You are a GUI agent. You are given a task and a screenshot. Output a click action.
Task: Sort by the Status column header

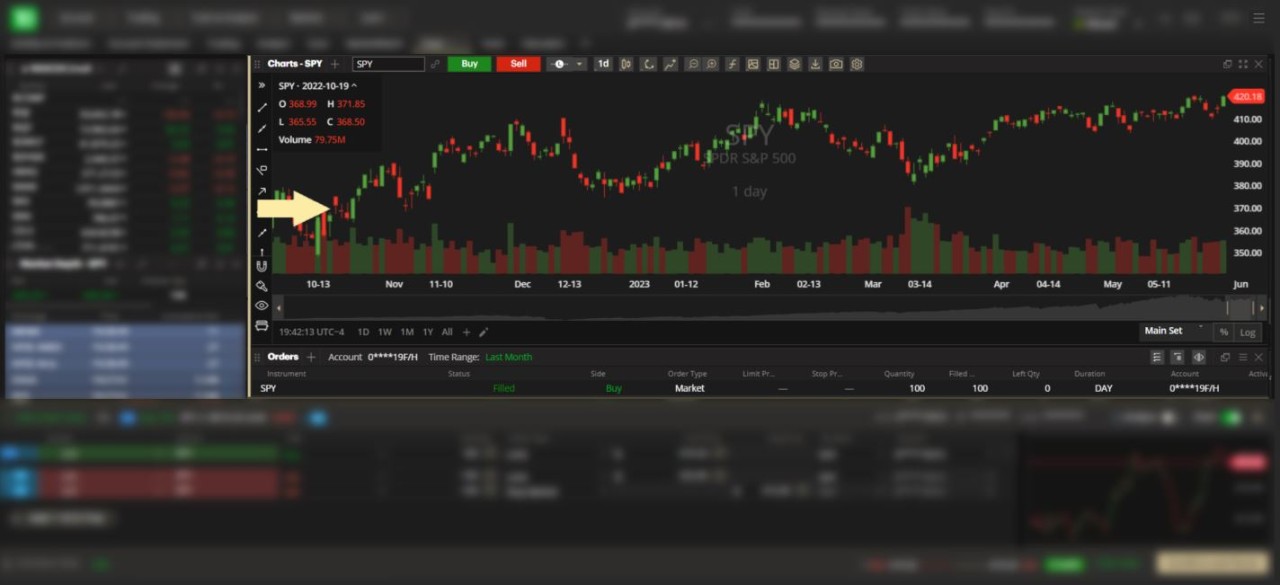459,374
